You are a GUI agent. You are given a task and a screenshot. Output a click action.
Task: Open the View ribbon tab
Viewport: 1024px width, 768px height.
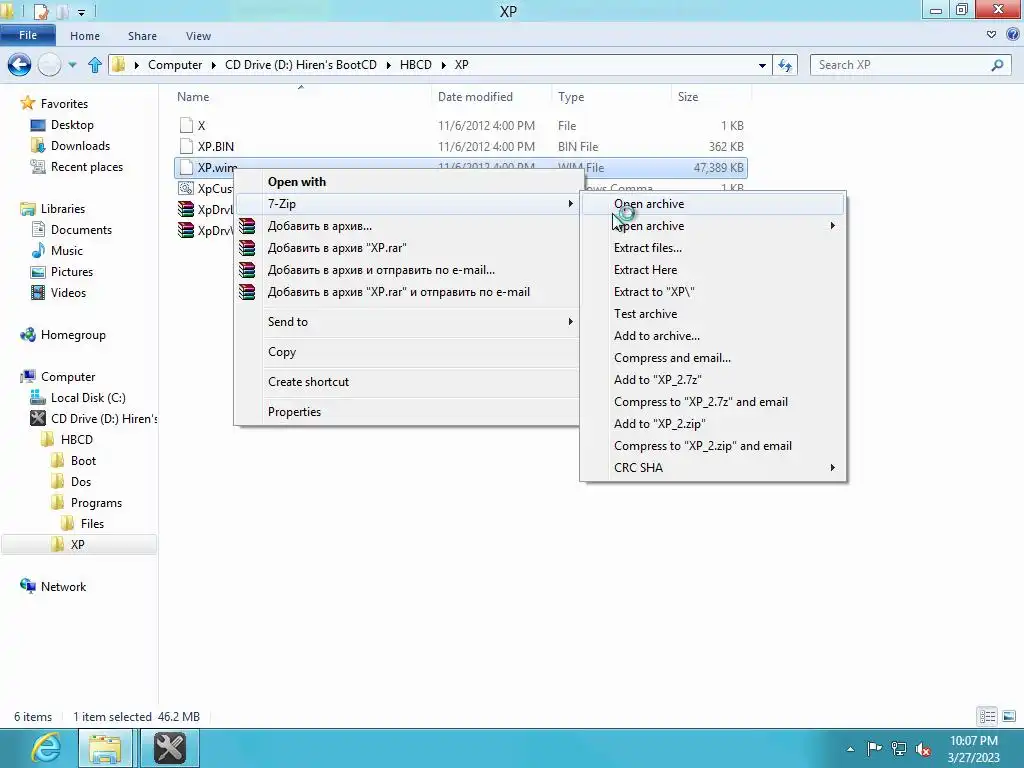pyautogui.click(x=198, y=36)
